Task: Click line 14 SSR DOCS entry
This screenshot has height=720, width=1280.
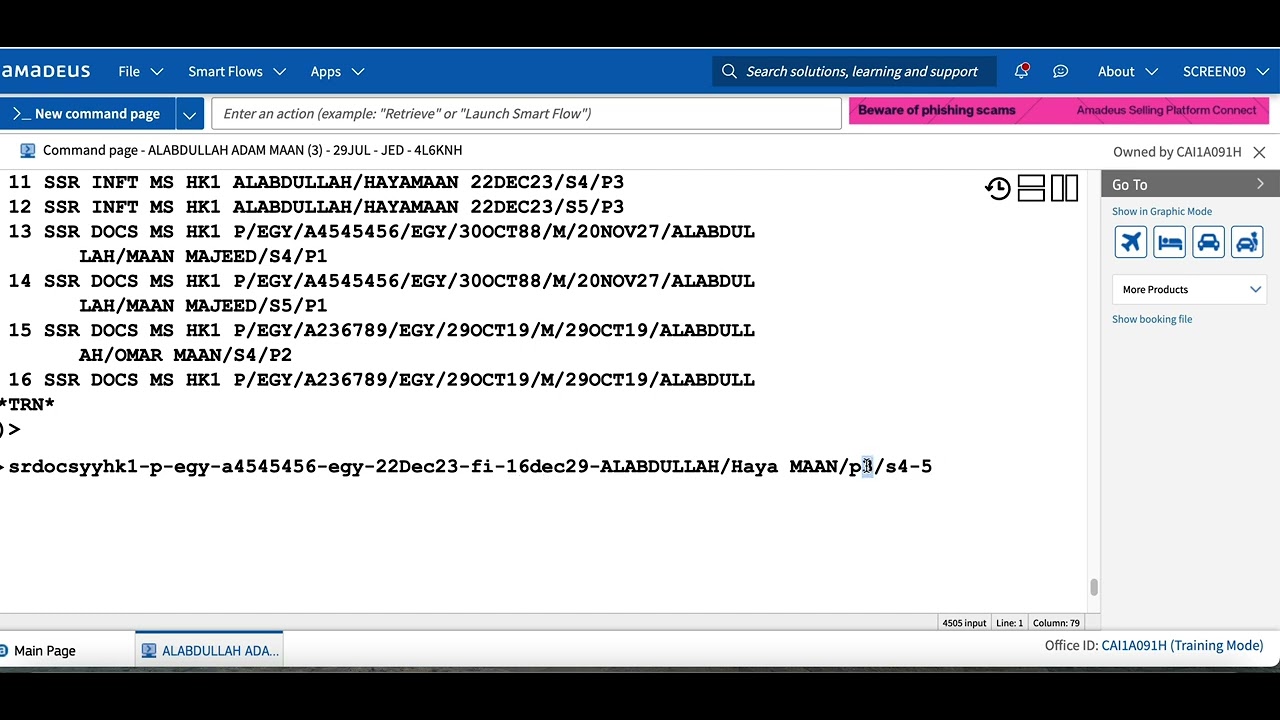Action: [382, 293]
